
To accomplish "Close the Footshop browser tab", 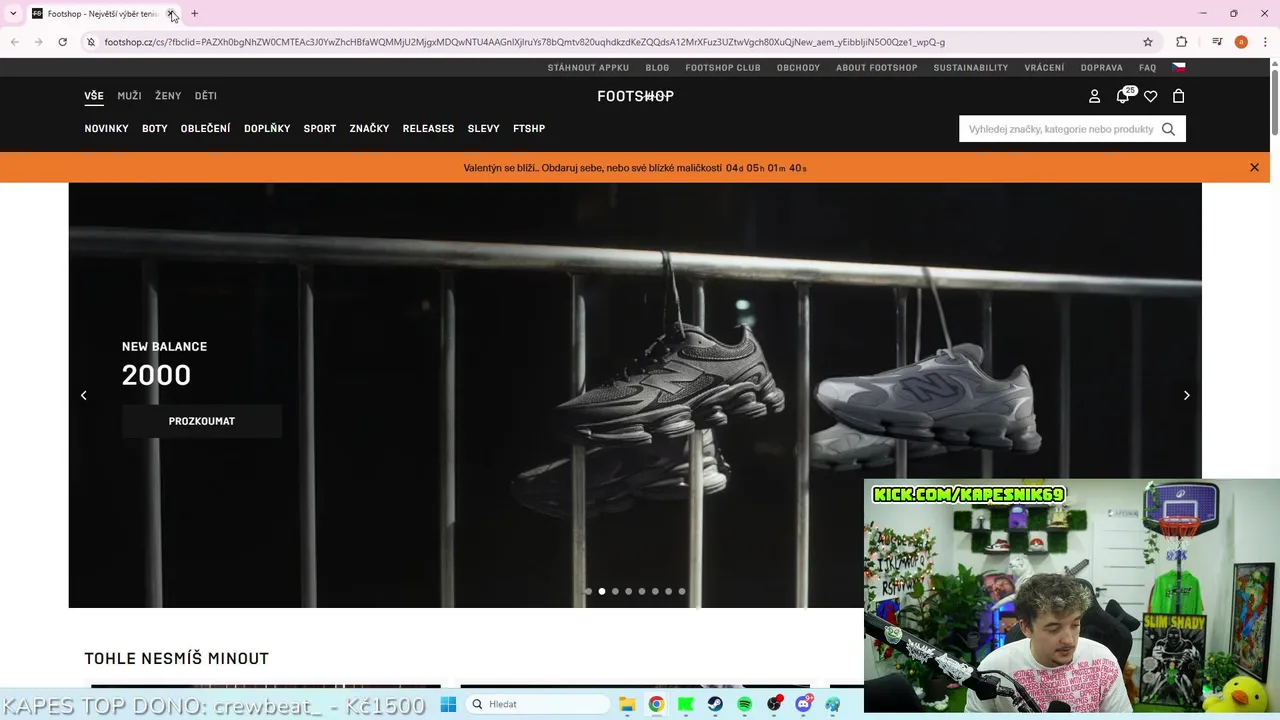I will [171, 14].
